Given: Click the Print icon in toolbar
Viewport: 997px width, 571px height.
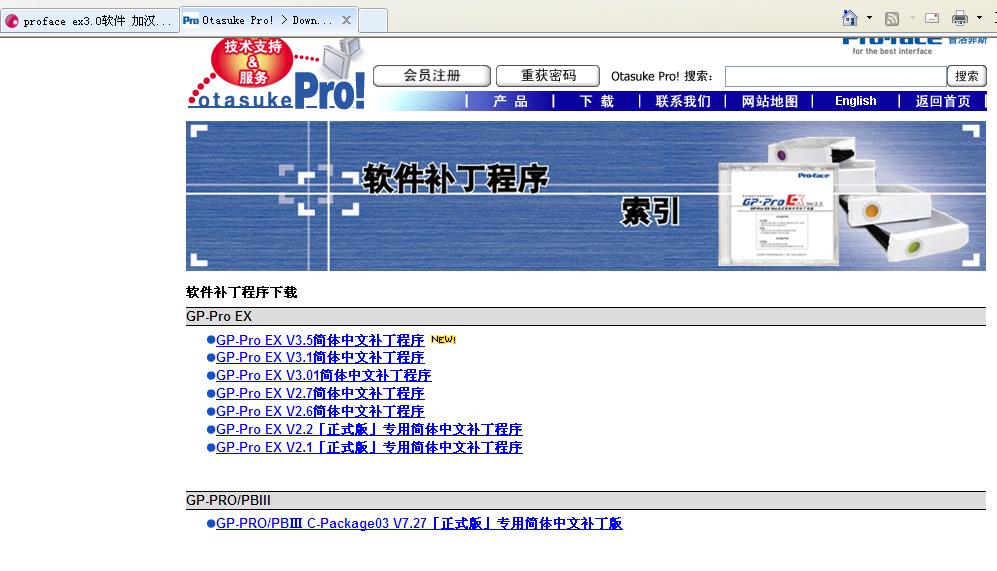Looking at the screenshot, I should [960, 18].
